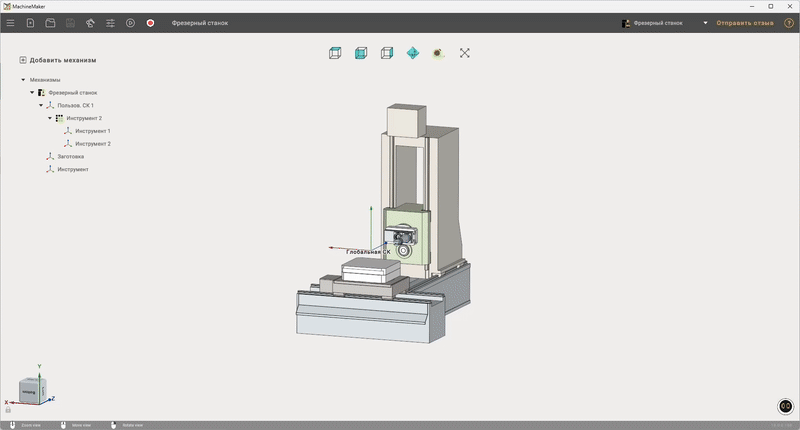Image resolution: width=800 pixels, height=430 pixels.
Task: Select the isometric view diamond icon
Action: point(413,53)
